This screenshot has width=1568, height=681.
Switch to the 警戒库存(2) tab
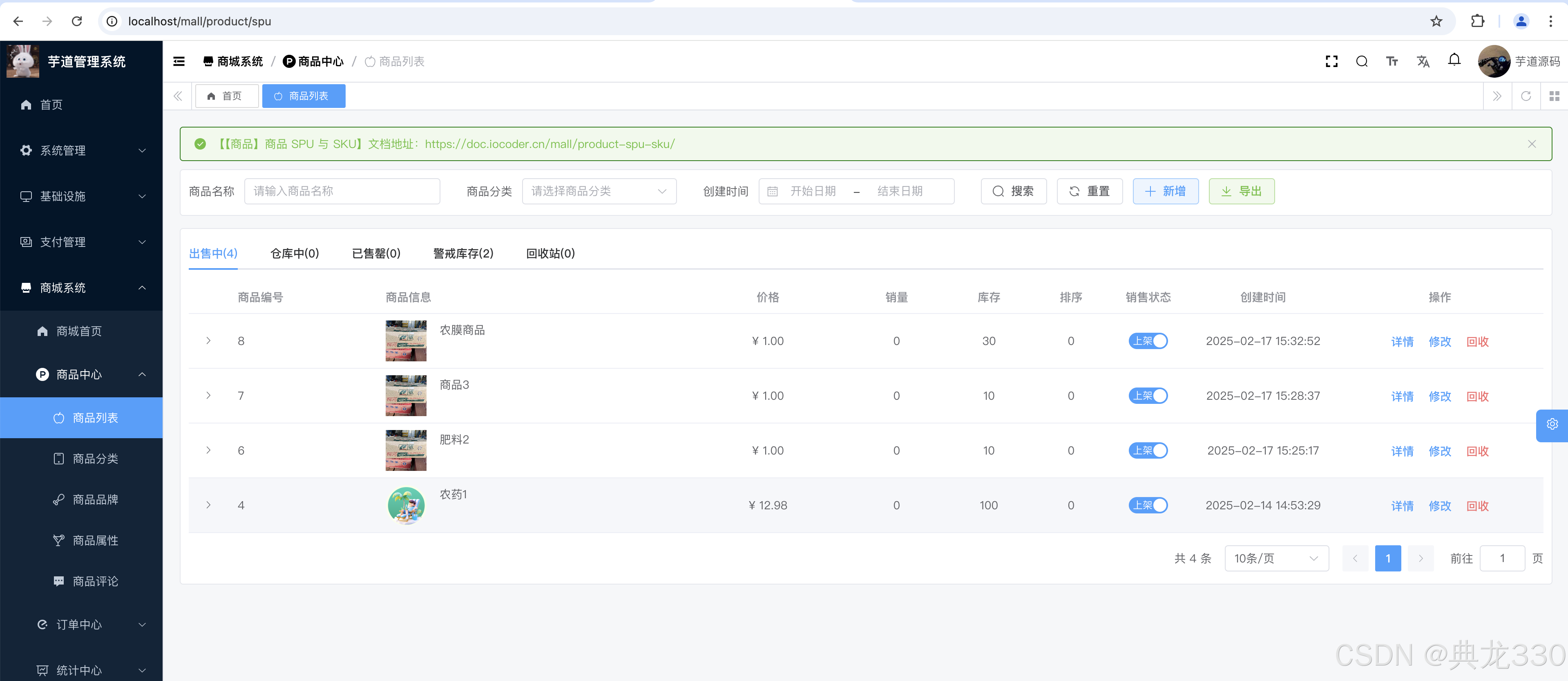(462, 253)
